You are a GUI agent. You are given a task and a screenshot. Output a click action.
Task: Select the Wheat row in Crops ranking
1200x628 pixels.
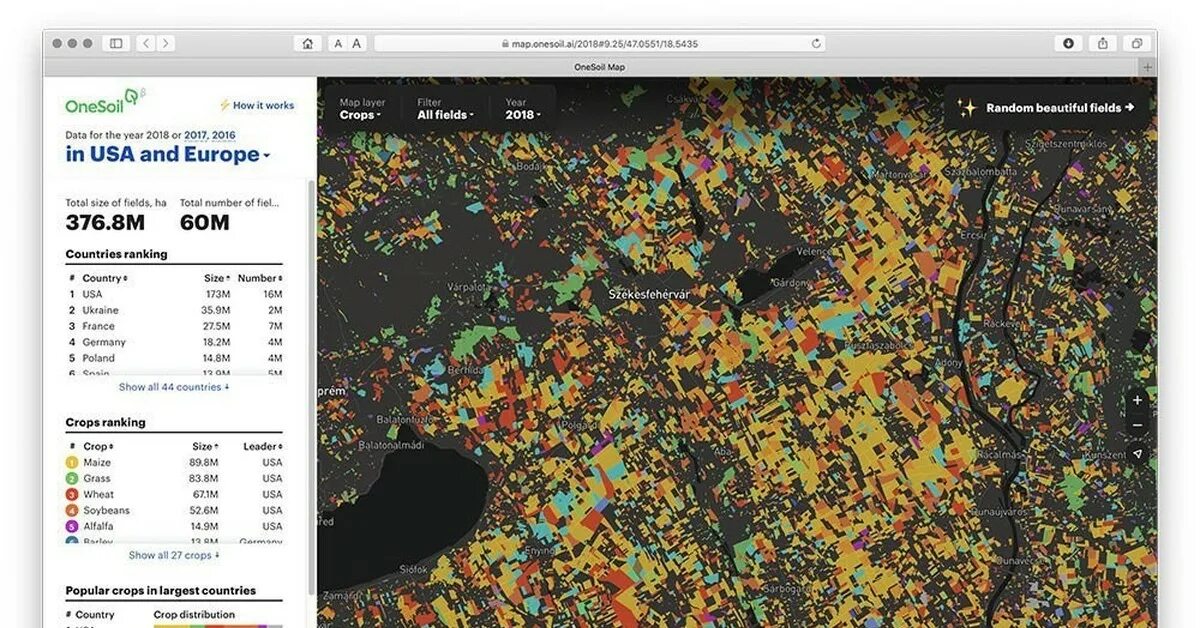[174, 495]
